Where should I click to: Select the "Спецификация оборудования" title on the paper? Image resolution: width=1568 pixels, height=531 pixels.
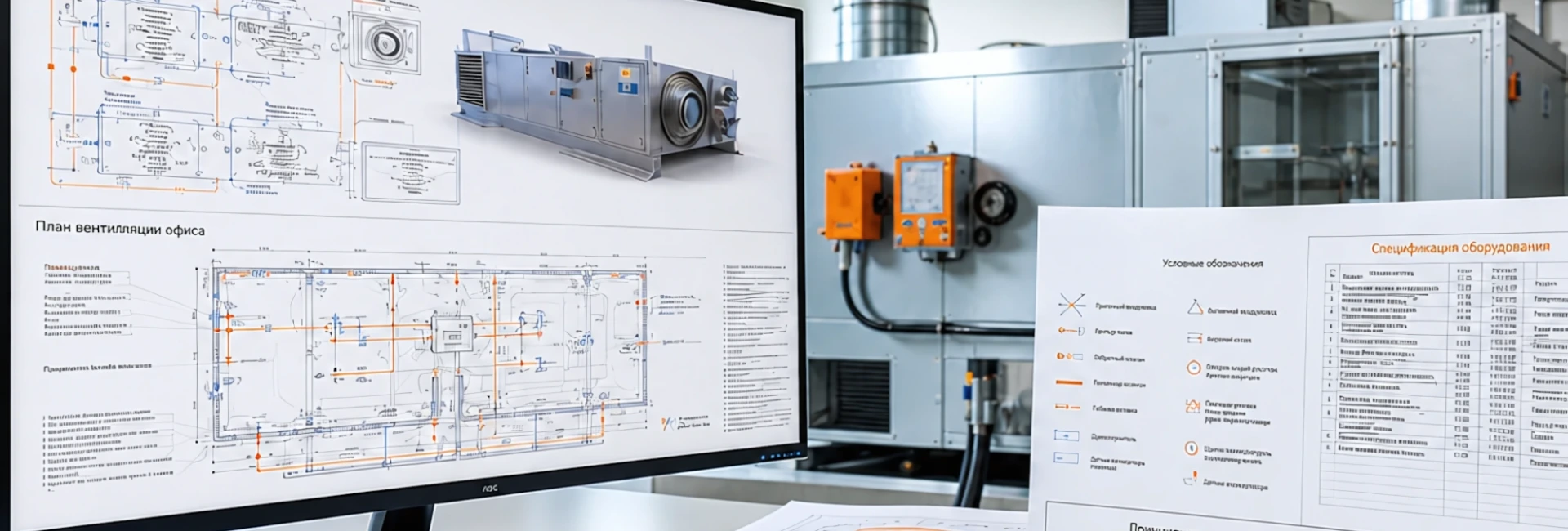click(x=1460, y=248)
